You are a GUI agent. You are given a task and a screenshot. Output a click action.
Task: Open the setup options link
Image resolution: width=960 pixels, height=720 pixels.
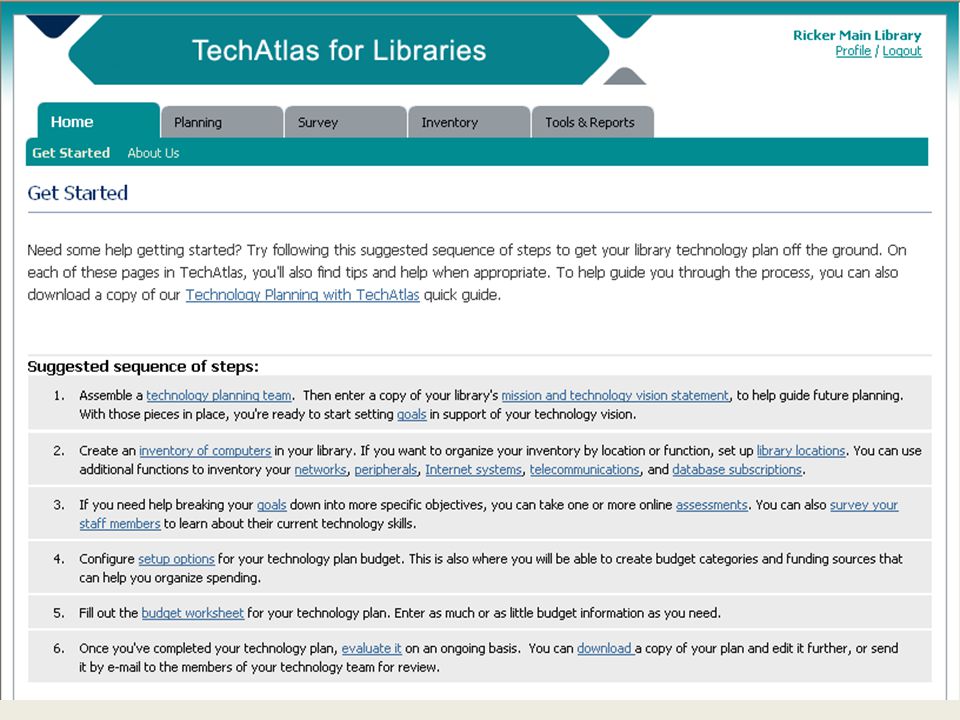[x=176, y=559]
